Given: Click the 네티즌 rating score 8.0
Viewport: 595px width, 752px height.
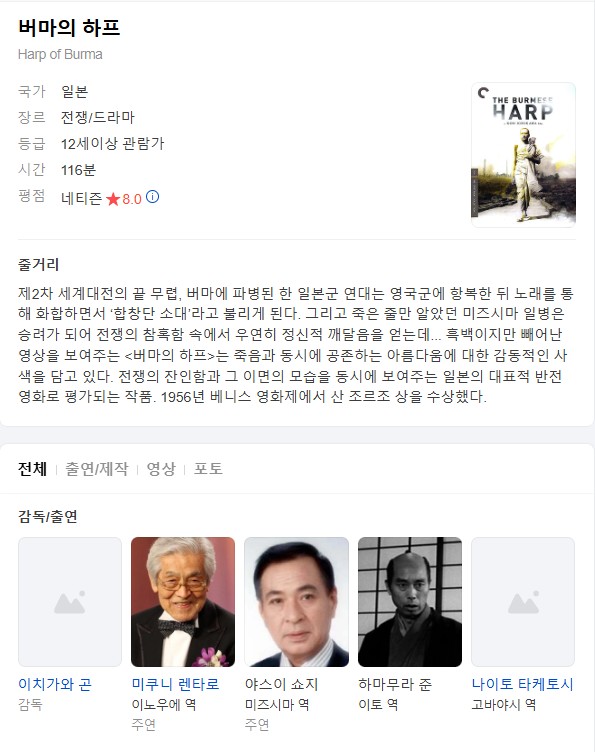Looking at the screenshot, I should coord(132,199).
